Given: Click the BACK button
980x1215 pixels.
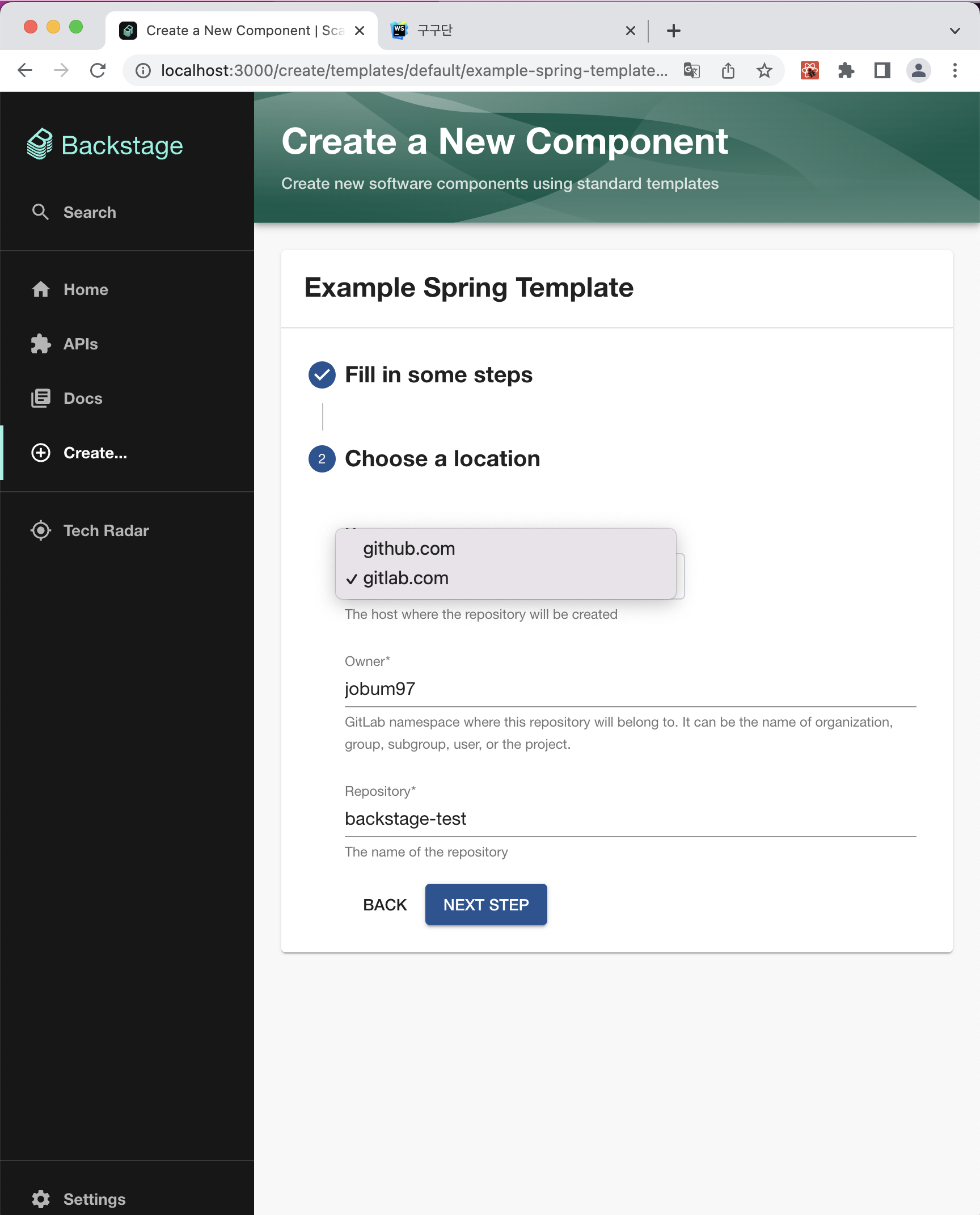Looking at the screenshot, I should pos(385,905).
